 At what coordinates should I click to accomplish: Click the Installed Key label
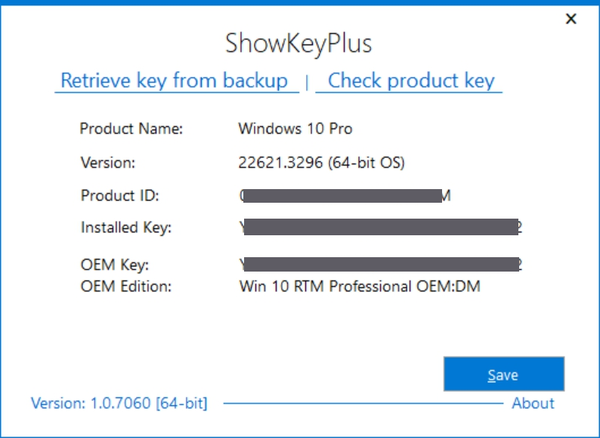point(126,227)
